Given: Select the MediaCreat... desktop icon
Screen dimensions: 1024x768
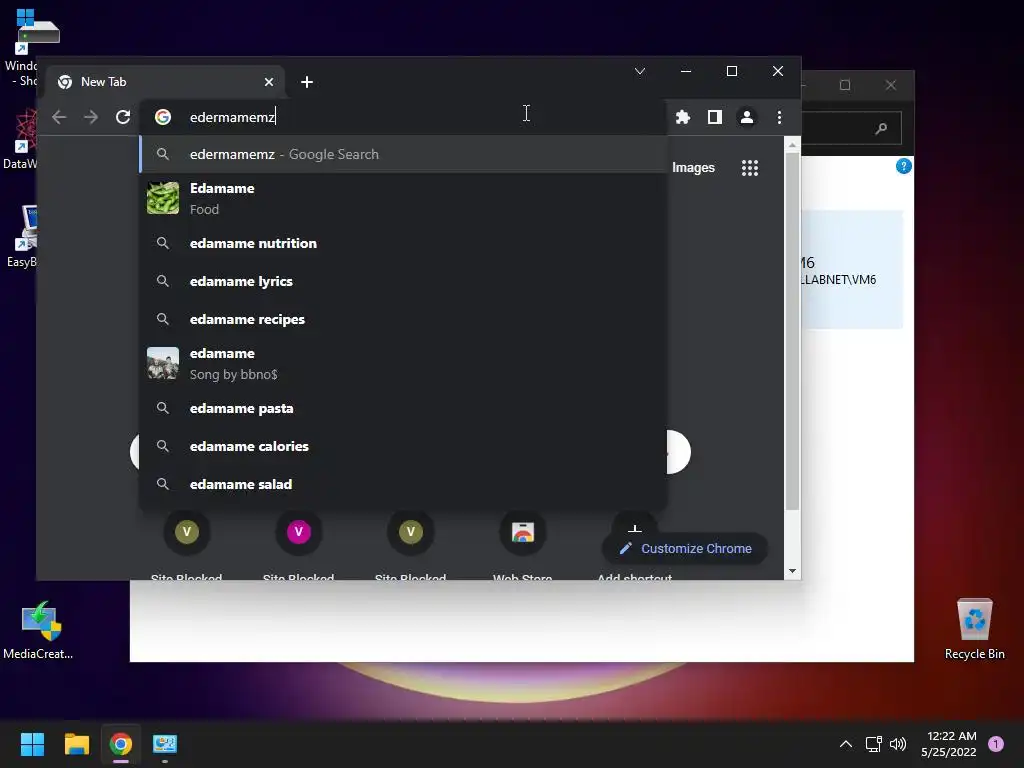Looking at the screenshot, I should [38, 630].
